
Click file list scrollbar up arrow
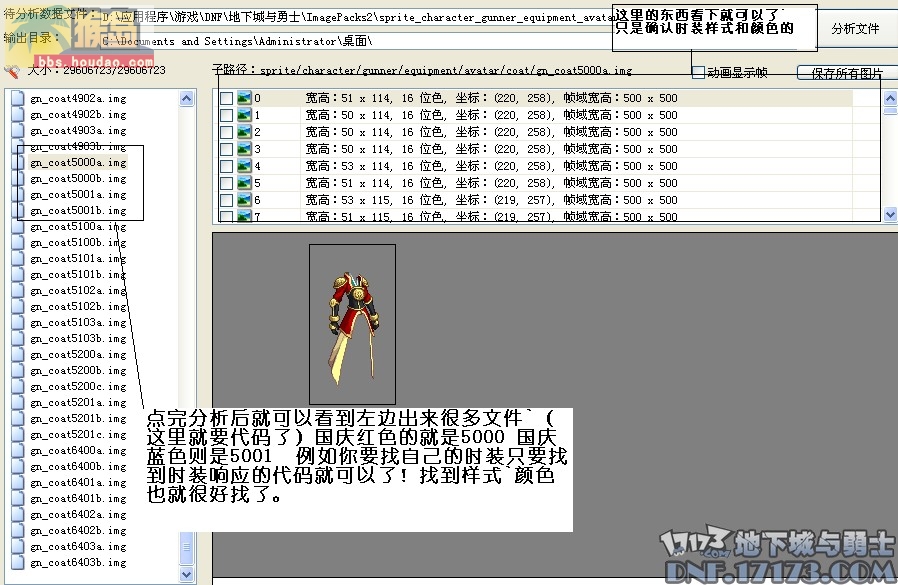click(x=187, y=99)
